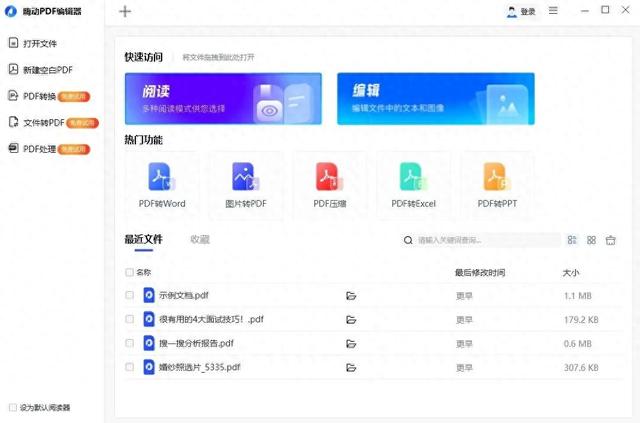Open the hamburger menu in title bar

[553, 11]
